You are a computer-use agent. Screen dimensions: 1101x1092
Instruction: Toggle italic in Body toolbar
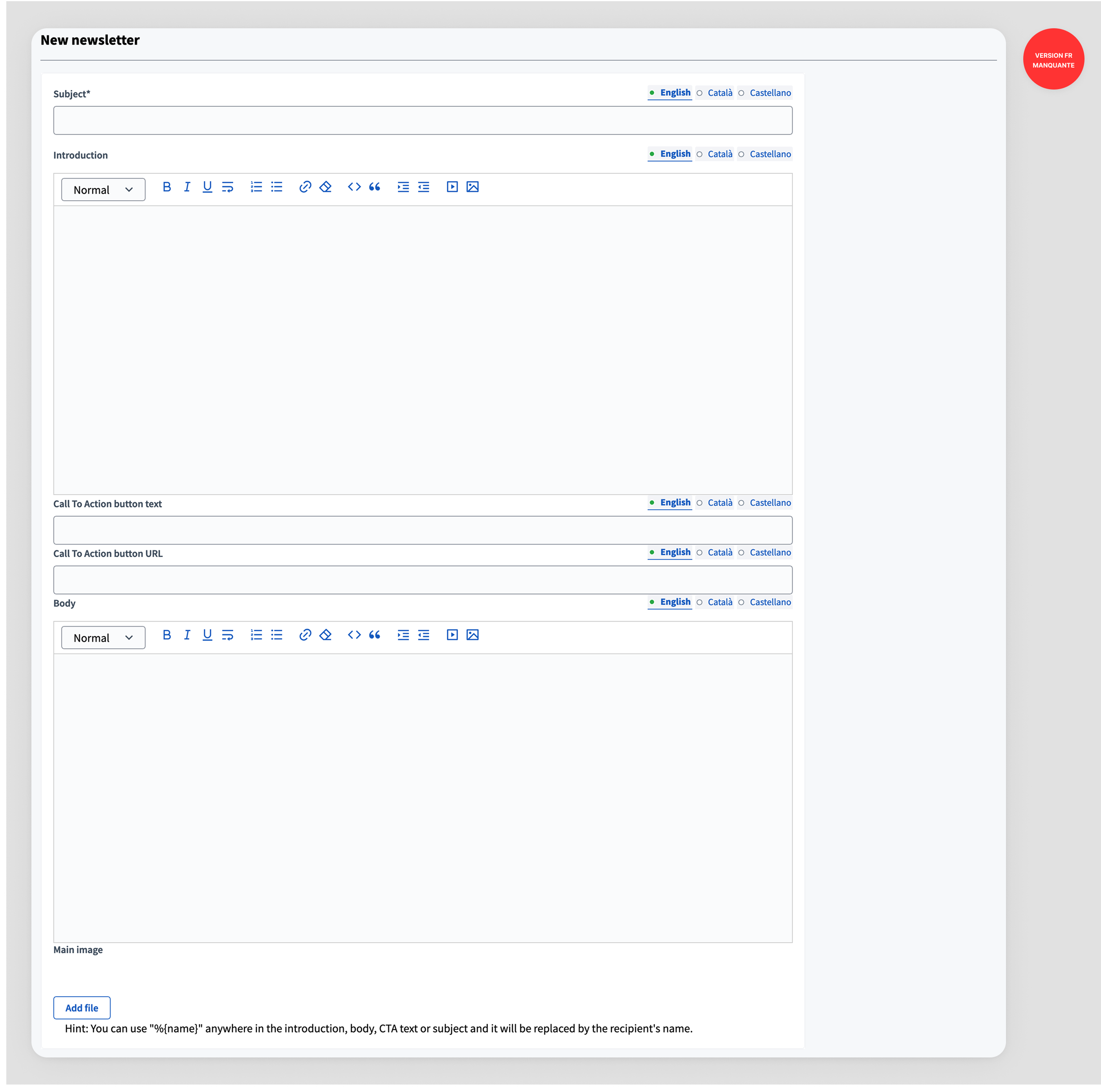[187, 635]
